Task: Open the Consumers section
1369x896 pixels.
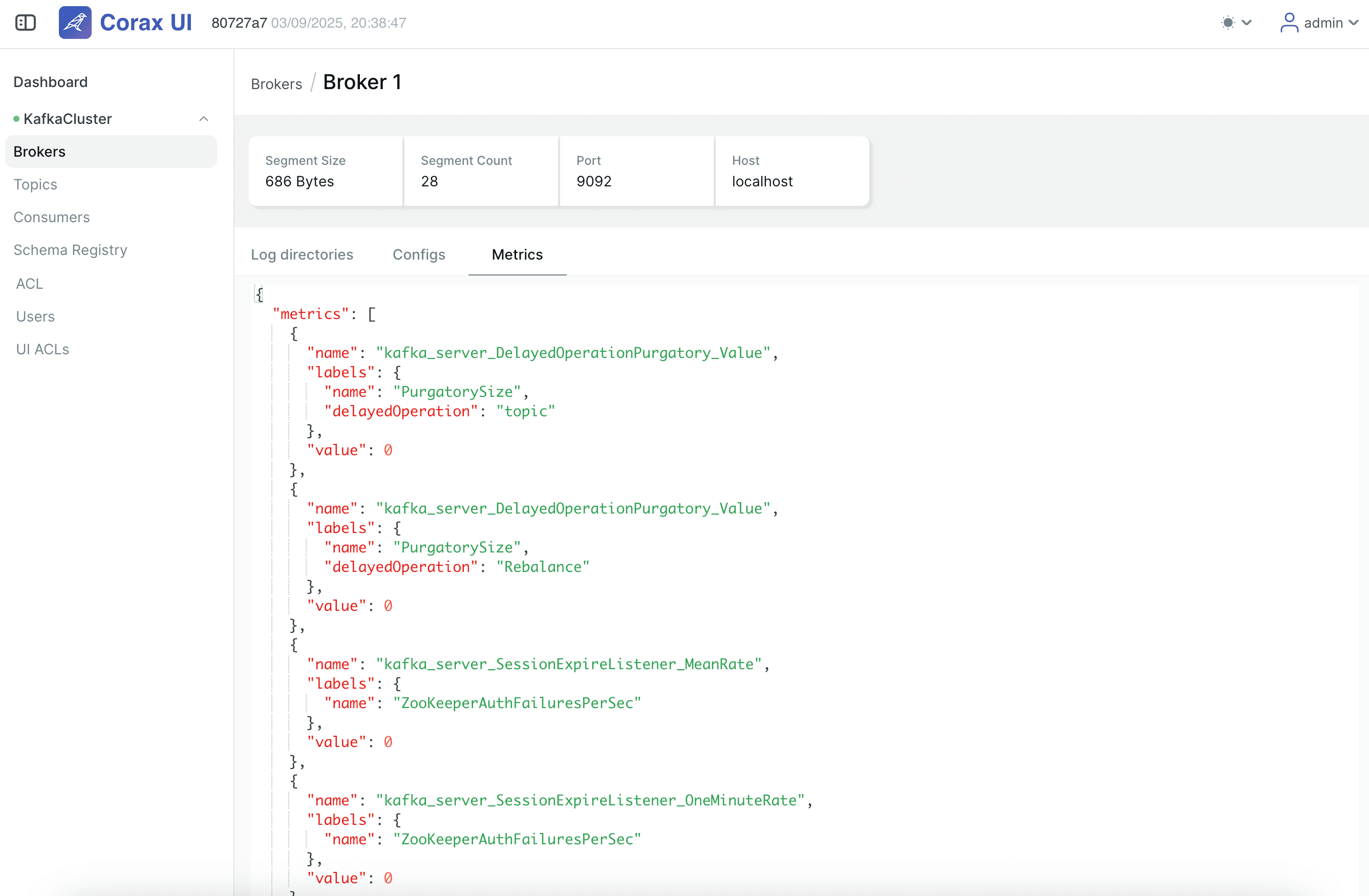Action: [52, 218]
